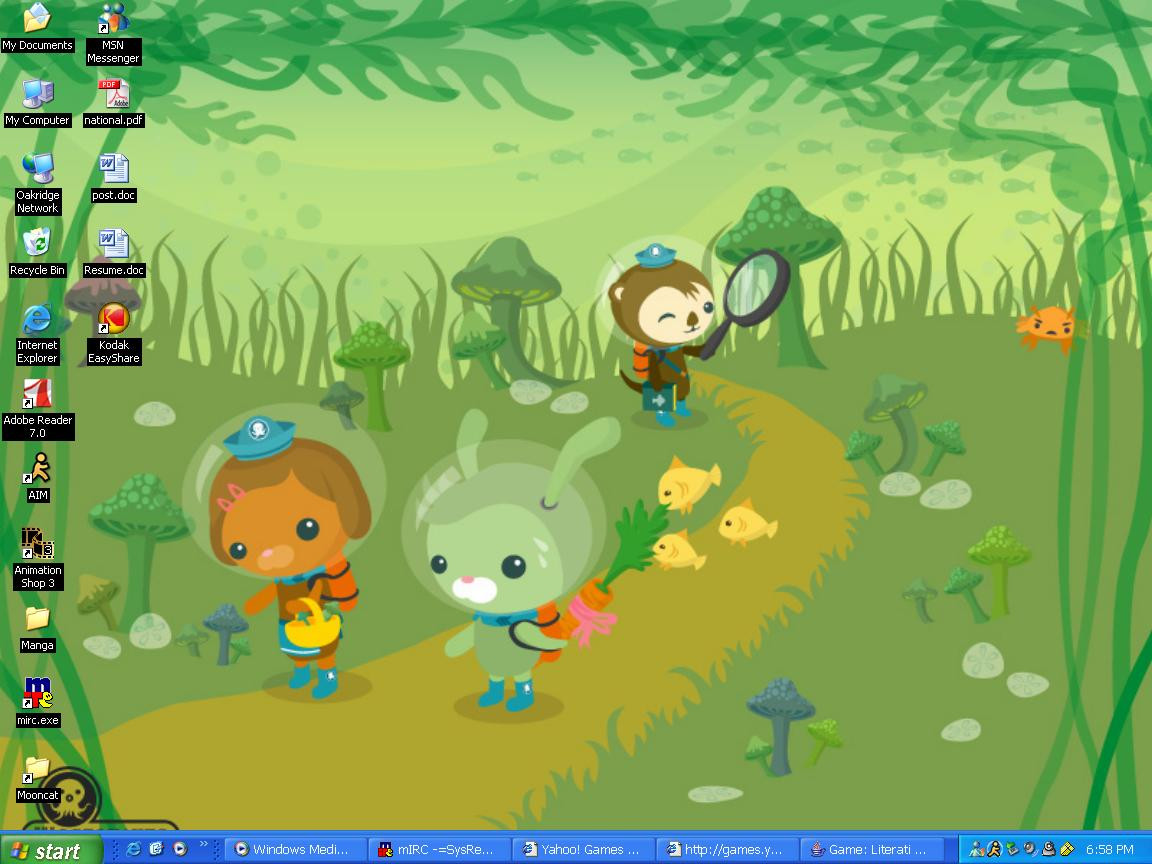The image size is (1152, 864).
Task: Switch to Yahoo! Games taskbar window
Action: coord(582,849)
